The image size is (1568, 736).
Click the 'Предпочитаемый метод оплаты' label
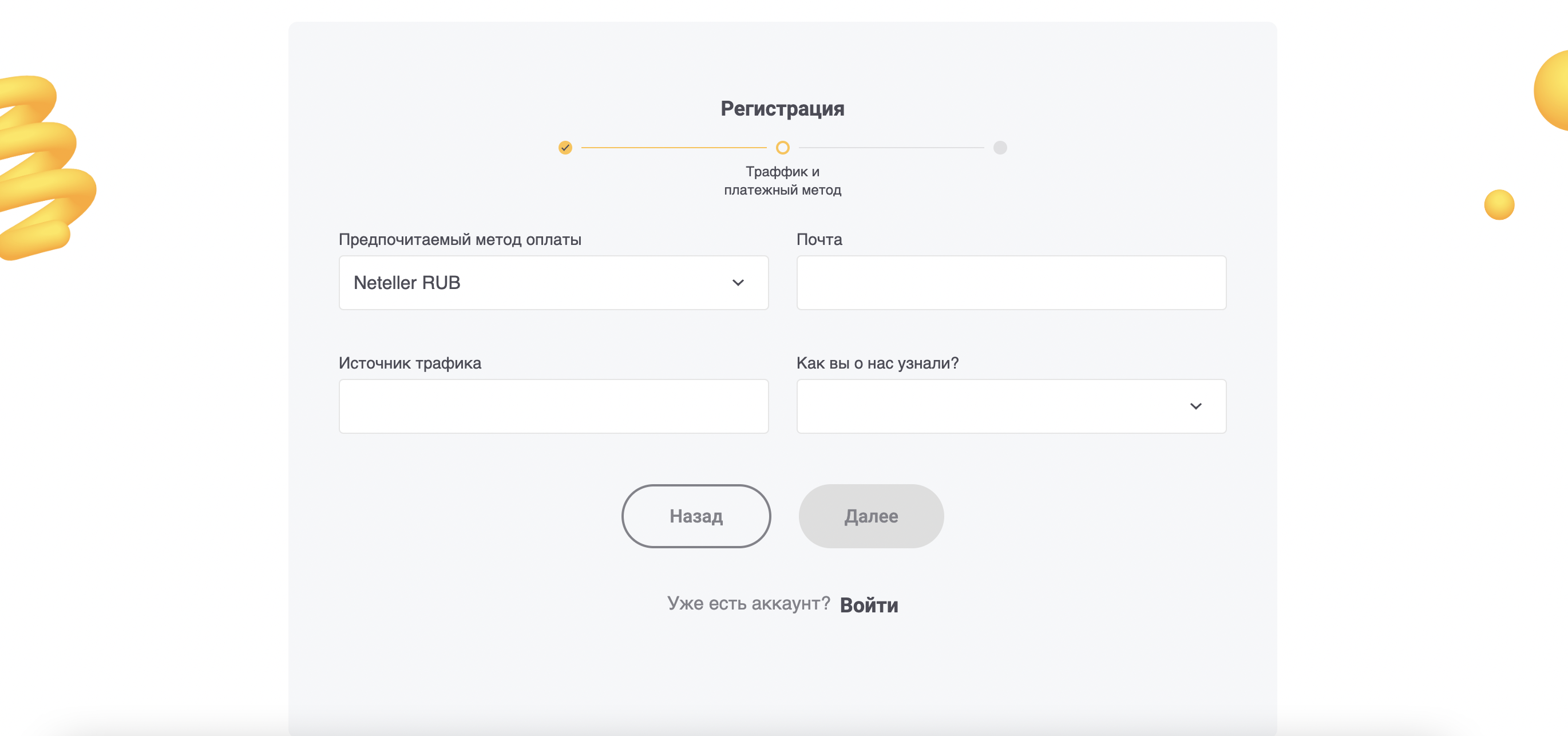pos(460,239)
